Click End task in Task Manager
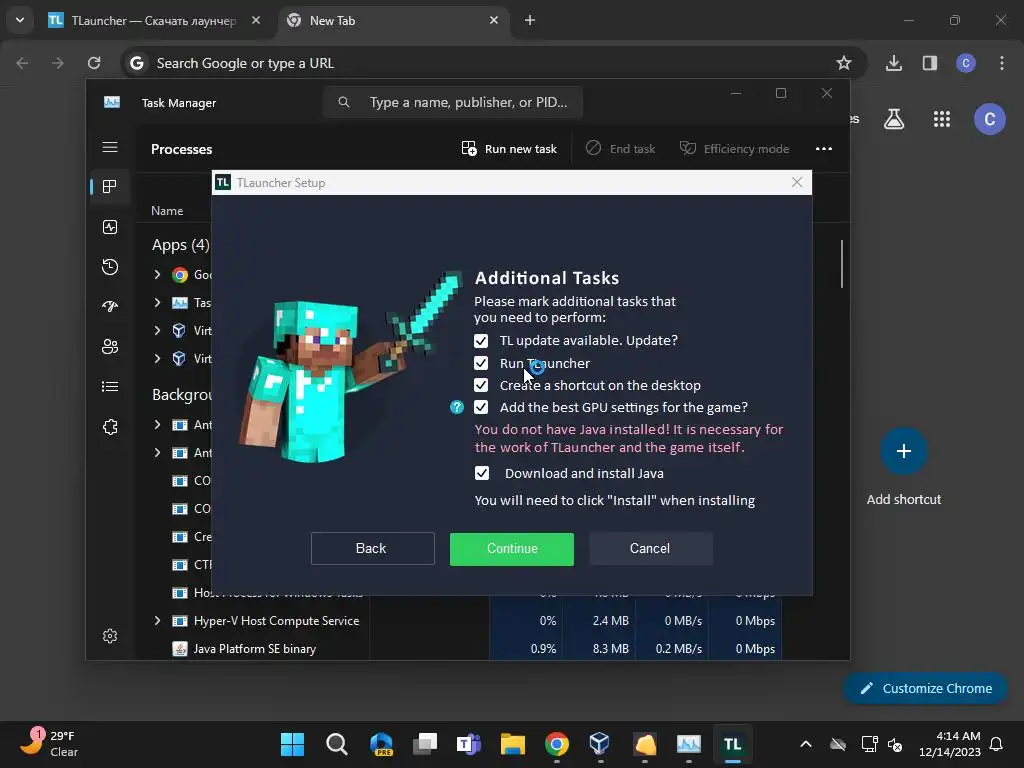1024x768 pixels. pyautogui.click(x=620, y=149)
